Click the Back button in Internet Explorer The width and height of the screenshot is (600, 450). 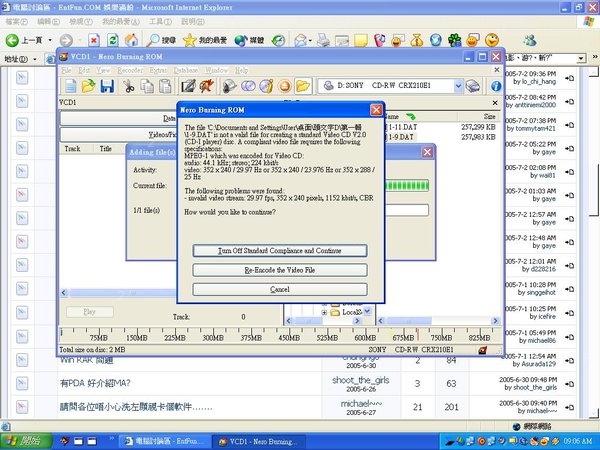click(x=24, y=40)
